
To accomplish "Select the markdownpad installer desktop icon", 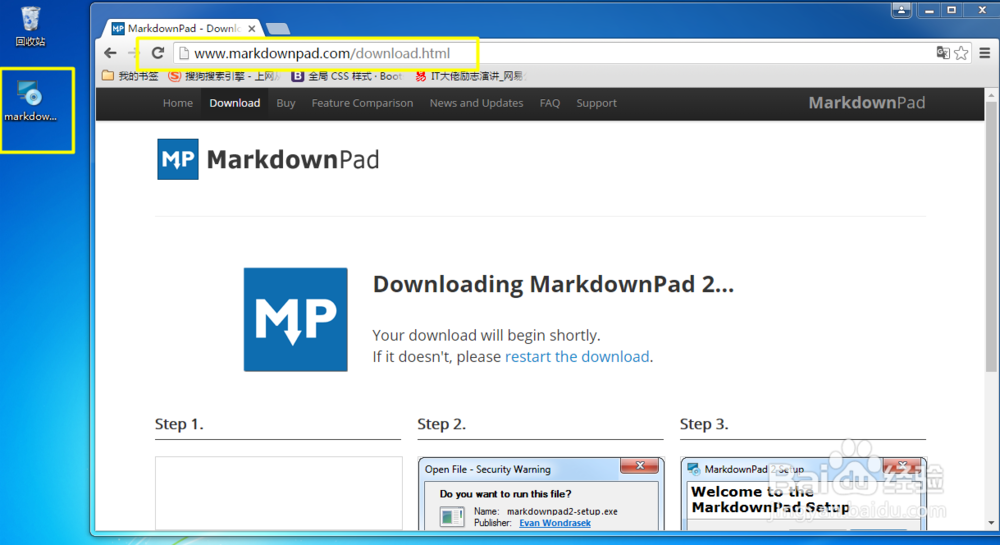I will pyautogui.click(x=30, y=101).
